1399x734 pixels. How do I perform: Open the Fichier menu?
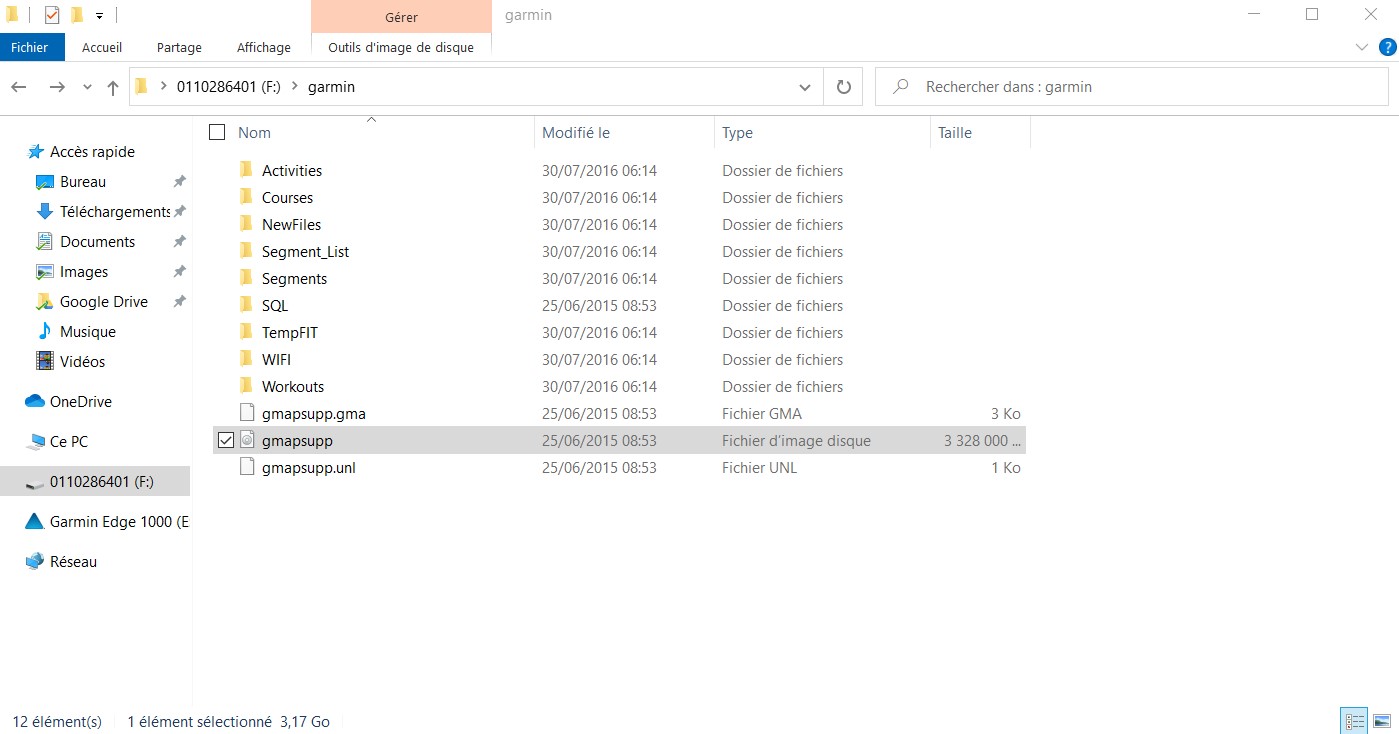(30, 47)
